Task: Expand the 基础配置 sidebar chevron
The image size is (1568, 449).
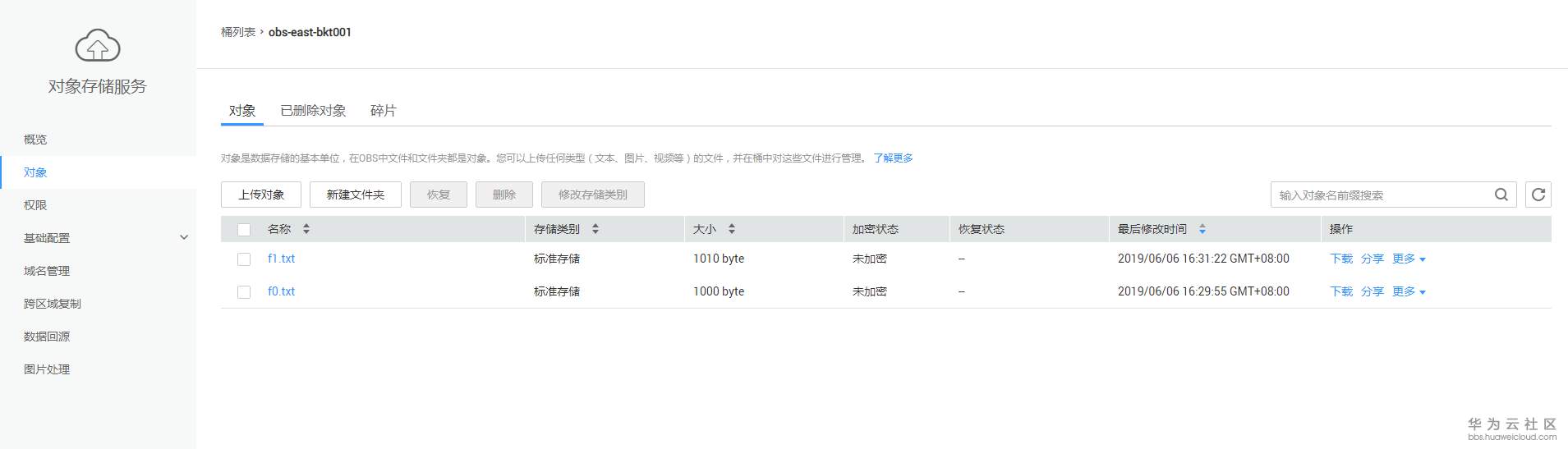Action: tap(184, 237)
